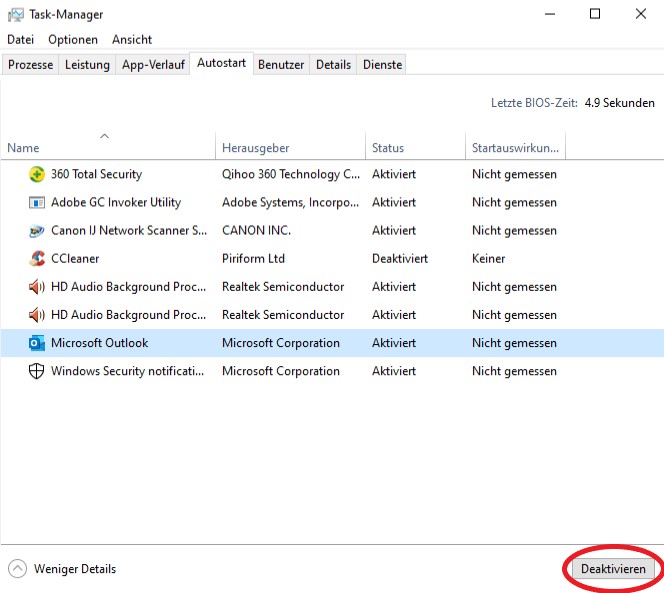Click the CCleaner icon
The height and width of the screenshot is (593, 664).
click(37, 258)
